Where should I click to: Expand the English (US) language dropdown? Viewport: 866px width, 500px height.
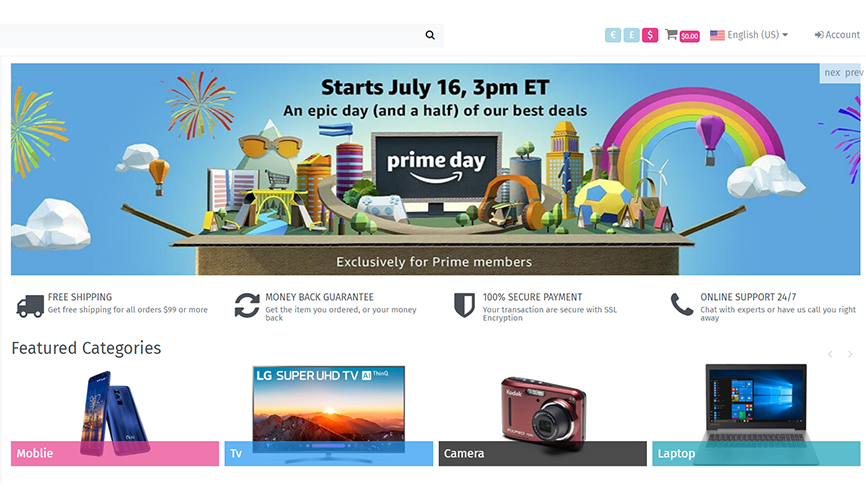tap(749, 35)
